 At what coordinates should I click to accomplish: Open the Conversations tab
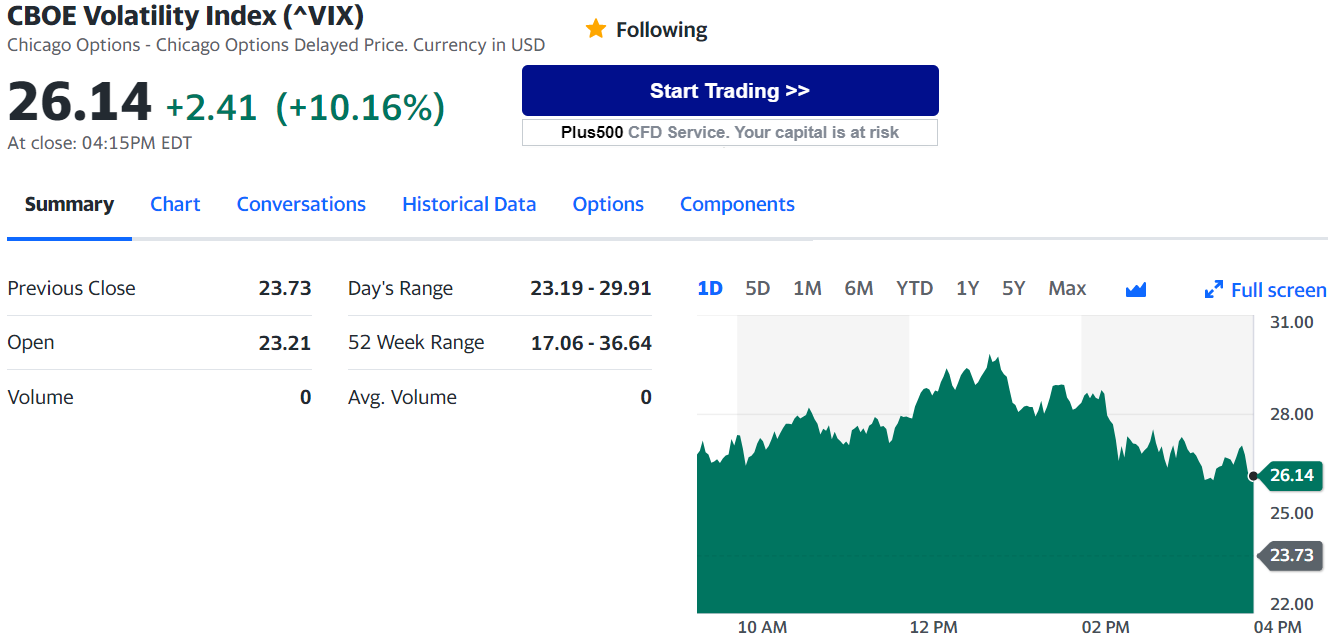tap(301, 204)
